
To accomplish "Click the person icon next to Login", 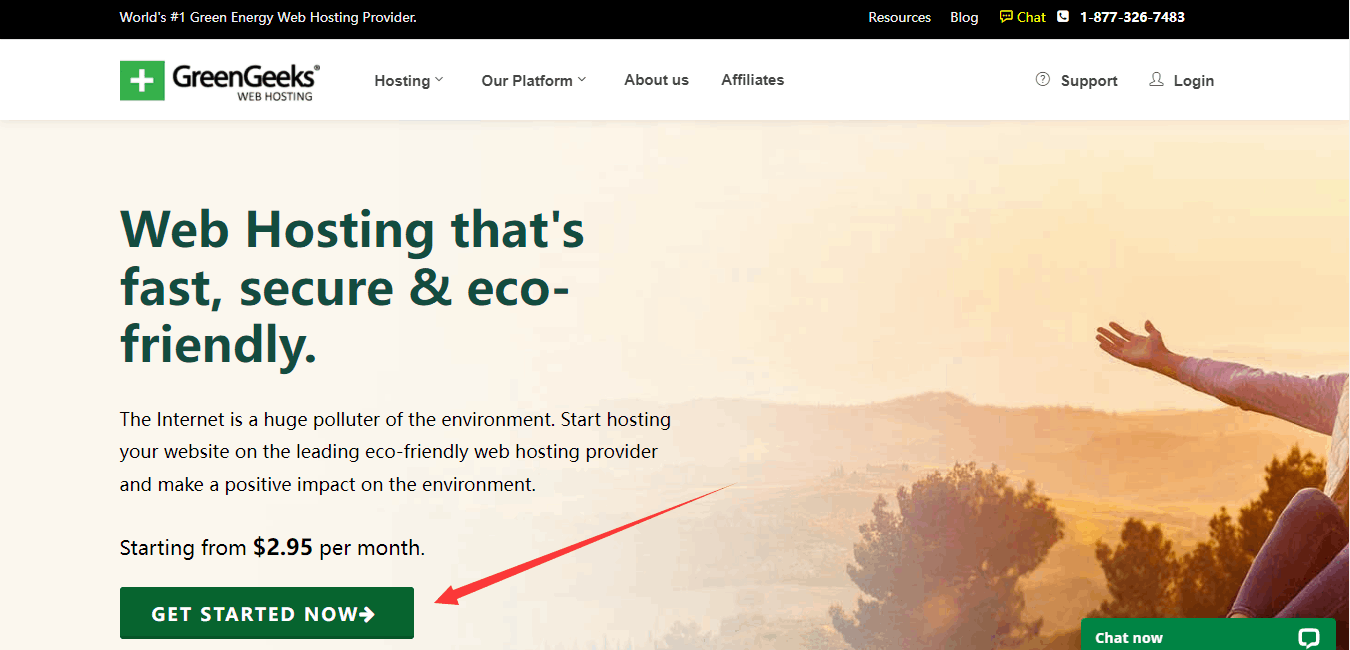I will 1156,79.
